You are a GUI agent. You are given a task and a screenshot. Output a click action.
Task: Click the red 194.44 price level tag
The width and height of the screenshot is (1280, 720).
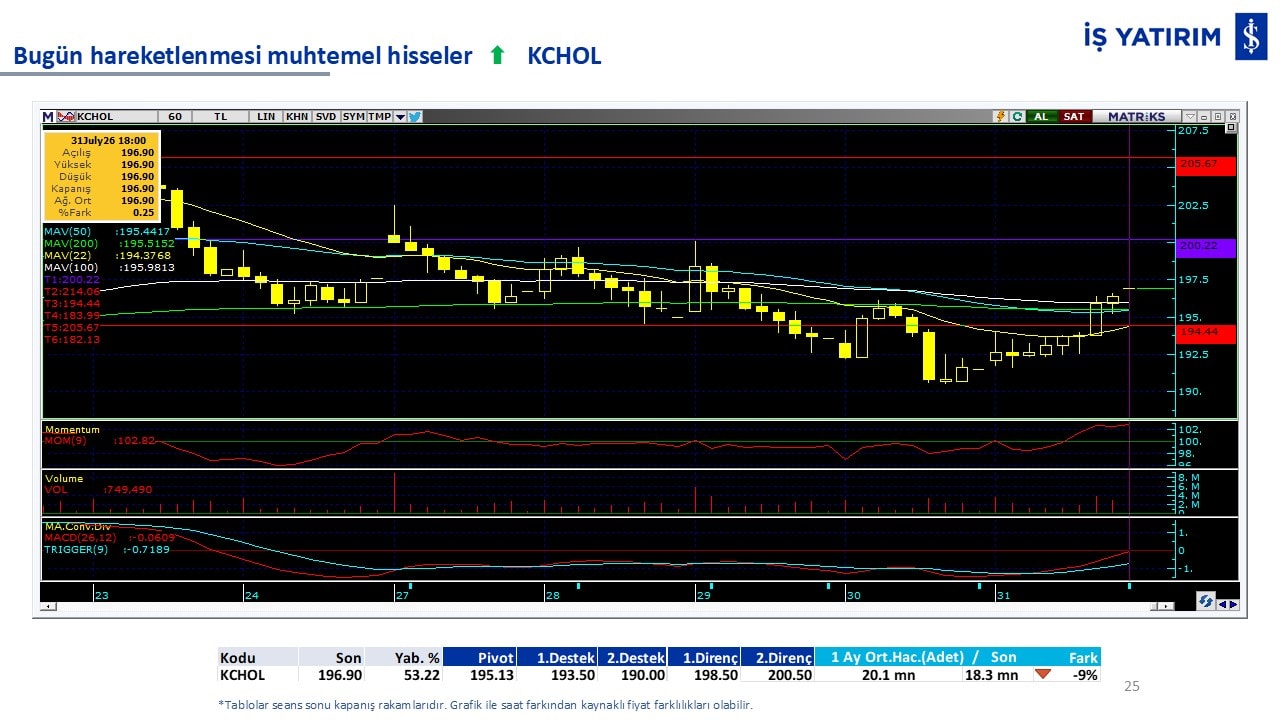(x=1206, y=334)
